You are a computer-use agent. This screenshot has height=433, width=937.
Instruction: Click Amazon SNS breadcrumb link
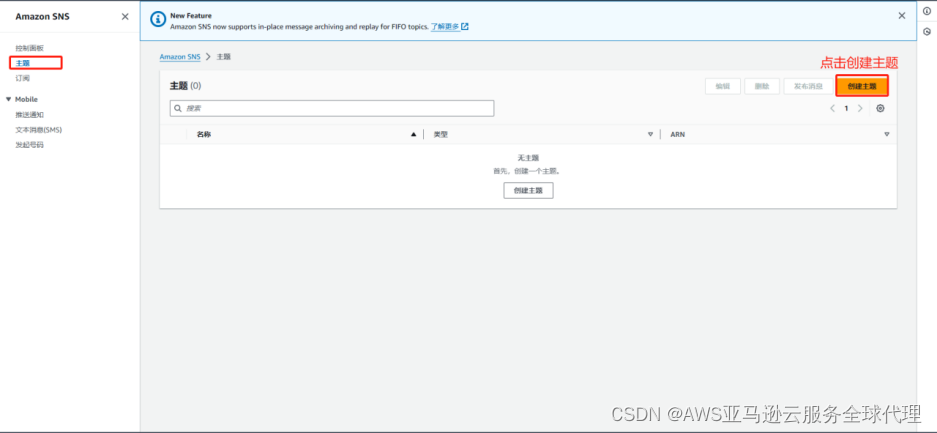(180, 57)
